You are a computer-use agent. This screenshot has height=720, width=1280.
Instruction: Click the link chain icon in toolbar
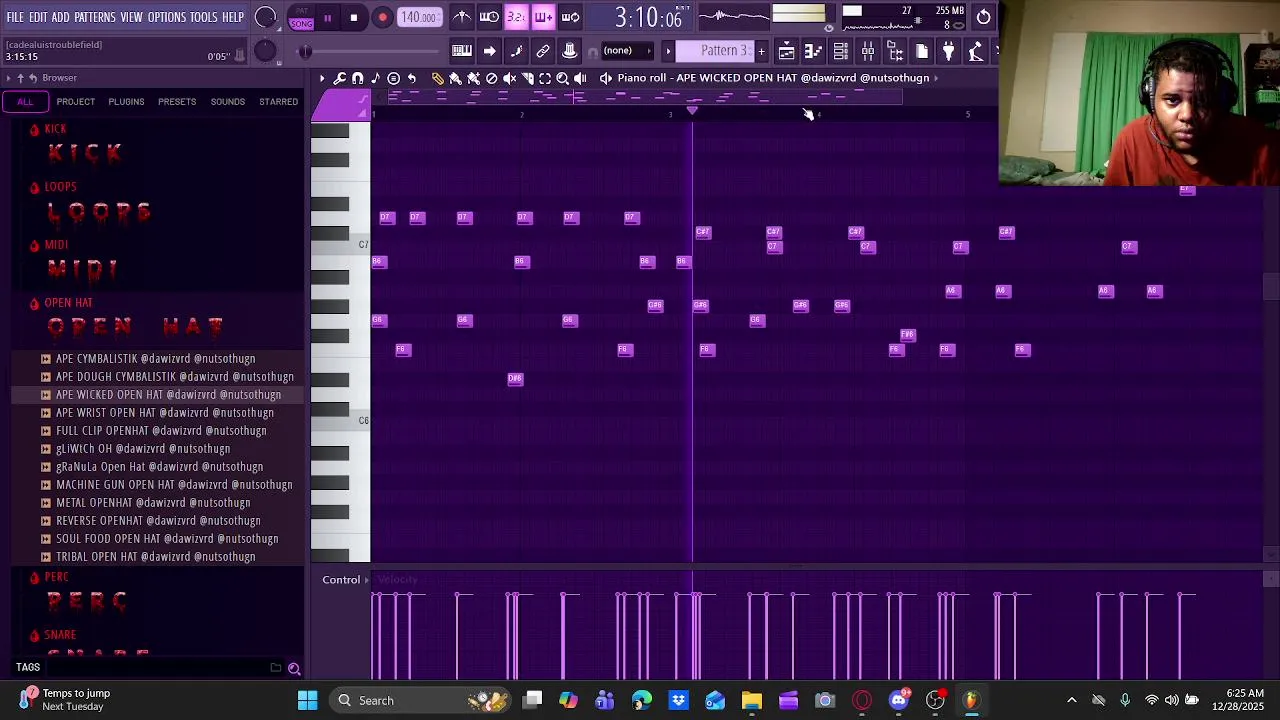click(x=543, y=51)
